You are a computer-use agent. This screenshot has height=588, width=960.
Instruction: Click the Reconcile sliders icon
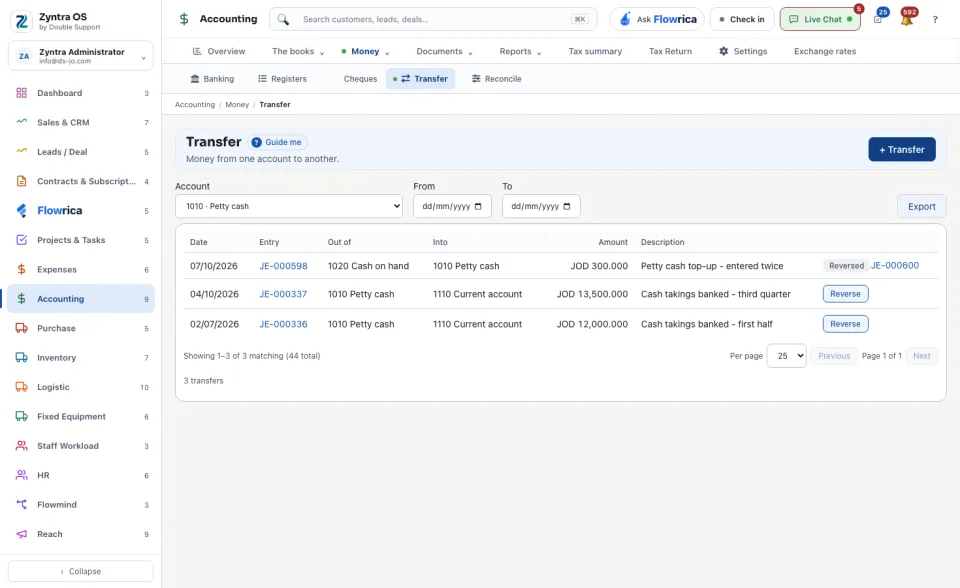[x=476, y=79]
